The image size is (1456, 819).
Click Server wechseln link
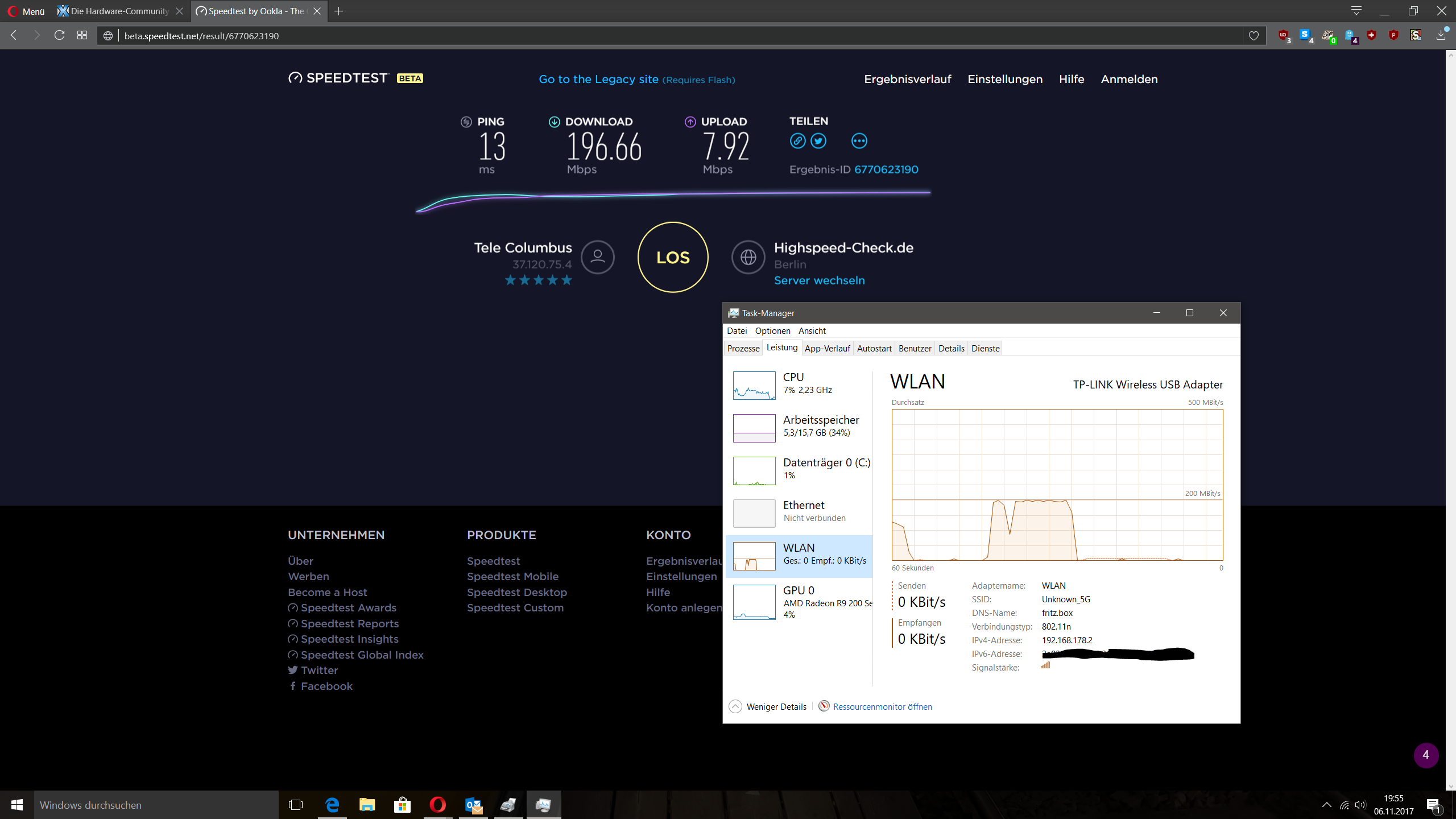pos(819,280)
